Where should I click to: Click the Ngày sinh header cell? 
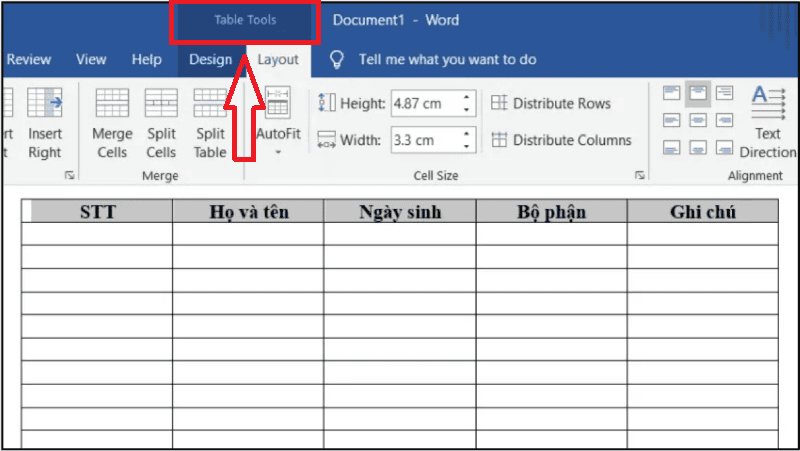(400, 211)
